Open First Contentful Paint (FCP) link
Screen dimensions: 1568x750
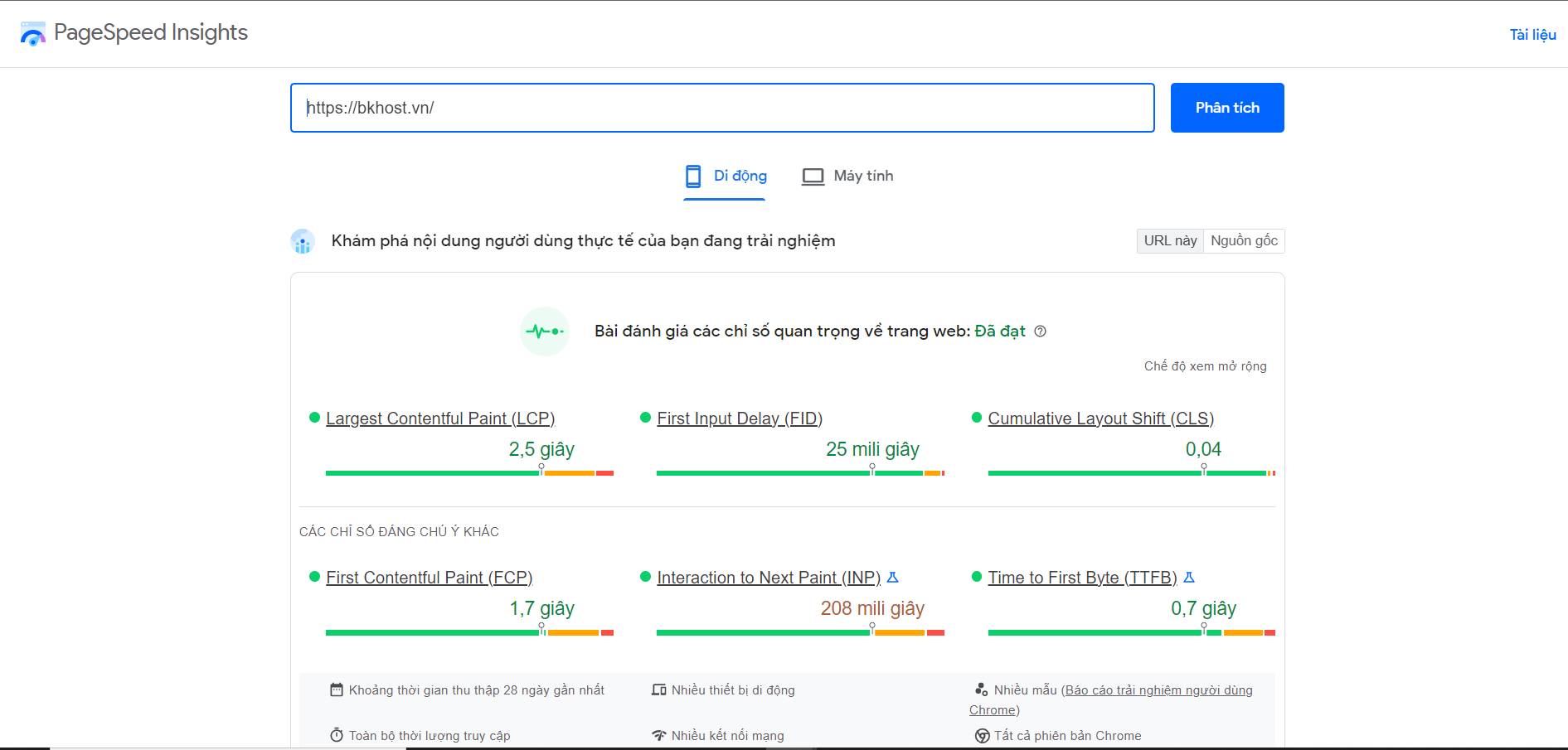(x=429, y=578)
